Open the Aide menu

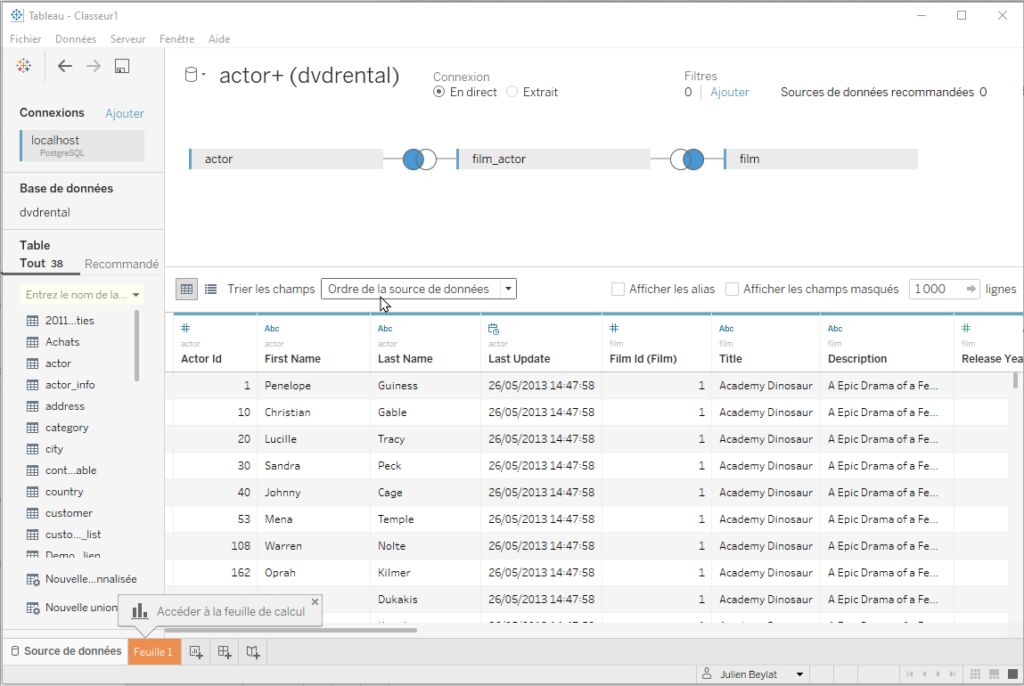click(219, 39)
